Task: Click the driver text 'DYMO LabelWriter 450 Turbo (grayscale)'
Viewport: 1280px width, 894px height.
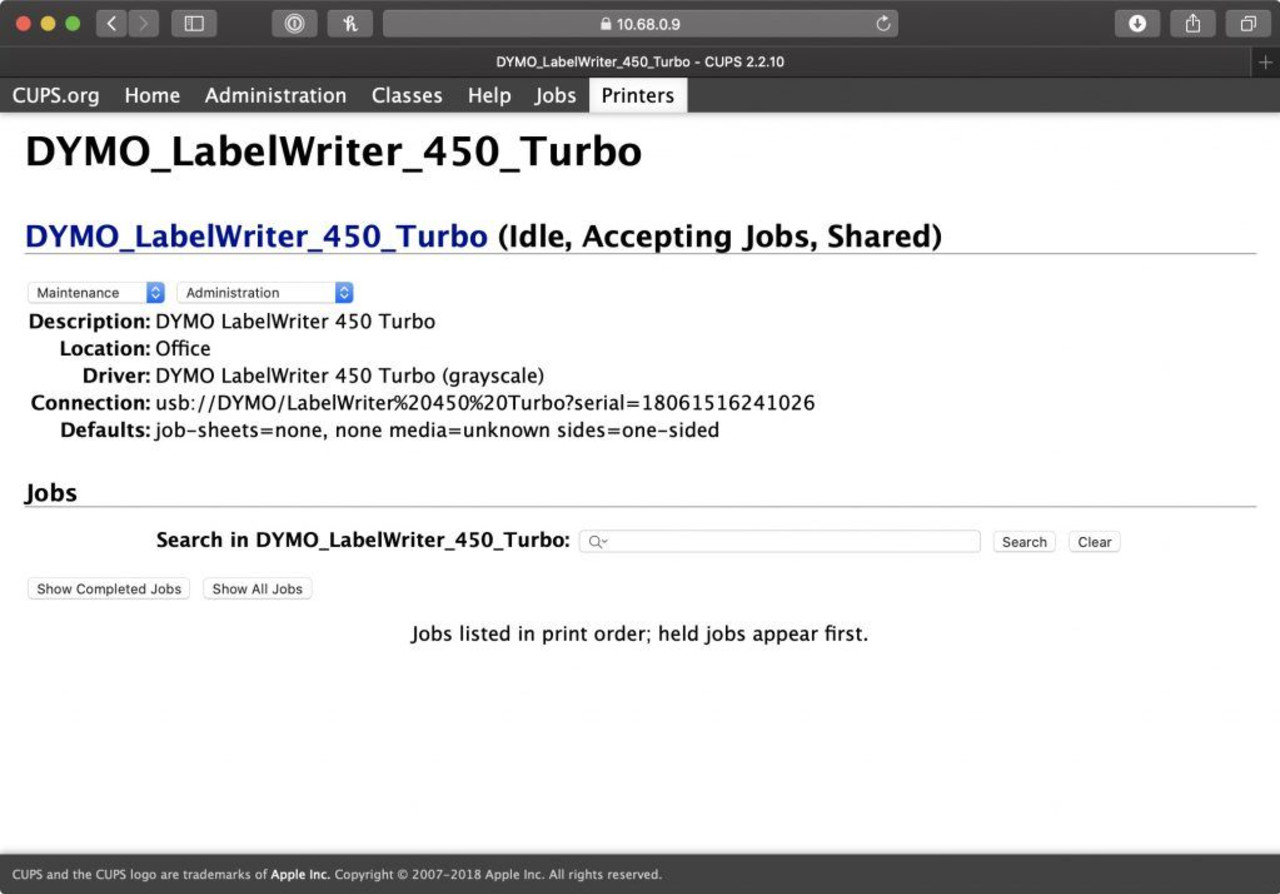Action: point(350,376)
